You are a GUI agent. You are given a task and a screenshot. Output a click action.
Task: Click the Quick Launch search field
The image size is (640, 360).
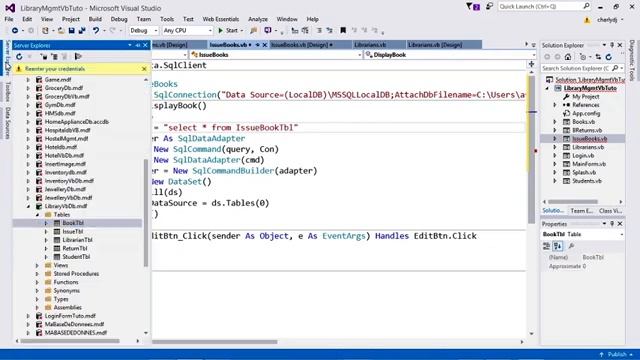pos(543,7)
